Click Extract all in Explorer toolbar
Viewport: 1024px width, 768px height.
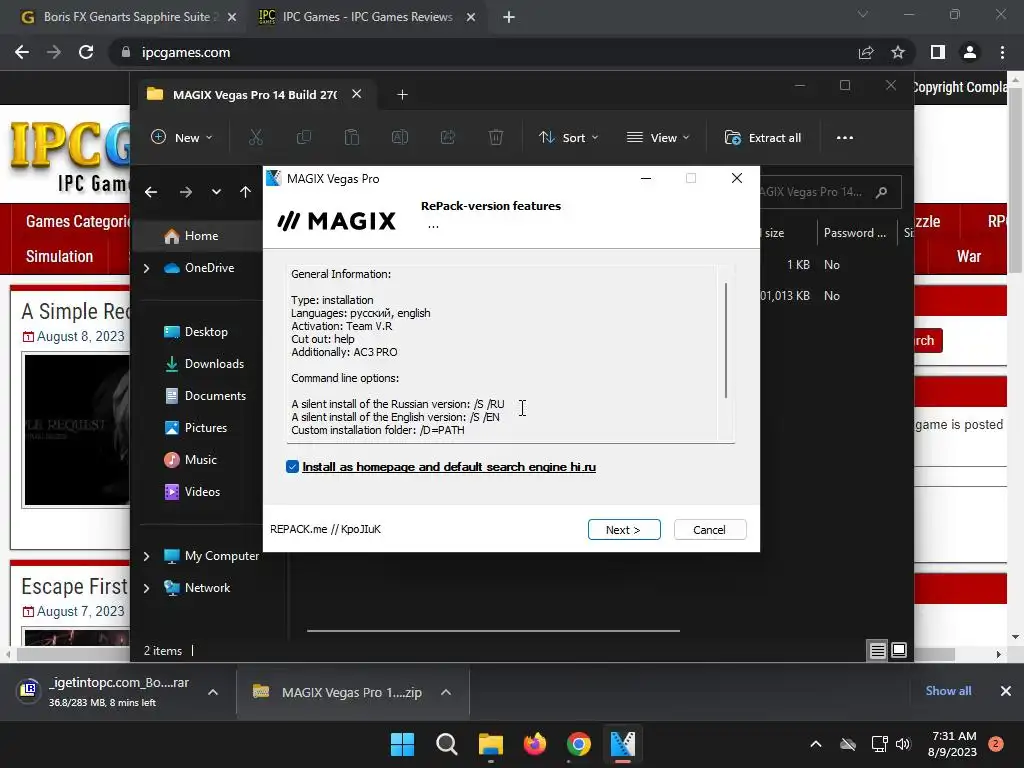763,138
